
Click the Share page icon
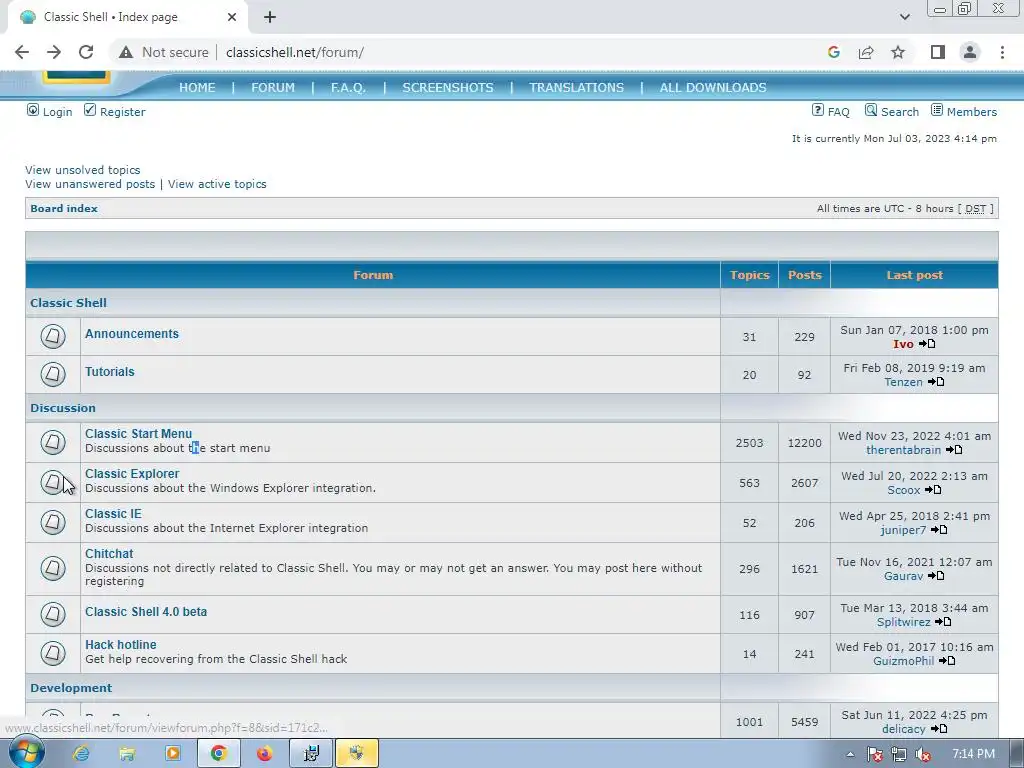(x=866, y=52)
